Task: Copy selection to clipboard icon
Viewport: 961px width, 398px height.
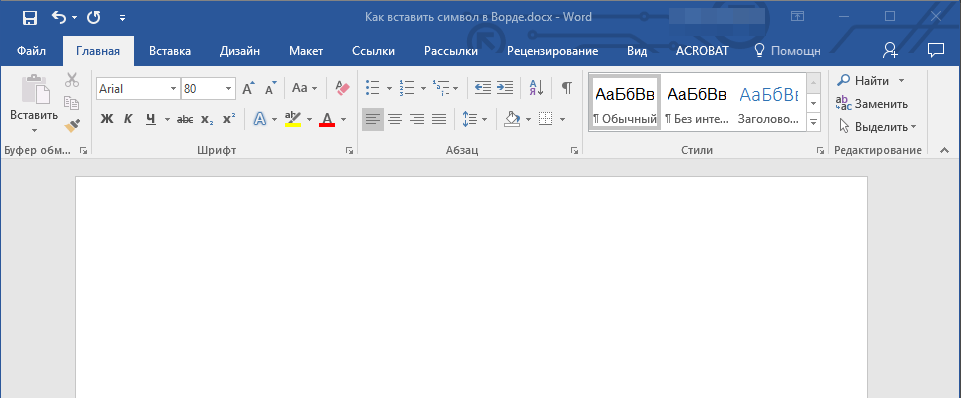Action: click(72, 102)
